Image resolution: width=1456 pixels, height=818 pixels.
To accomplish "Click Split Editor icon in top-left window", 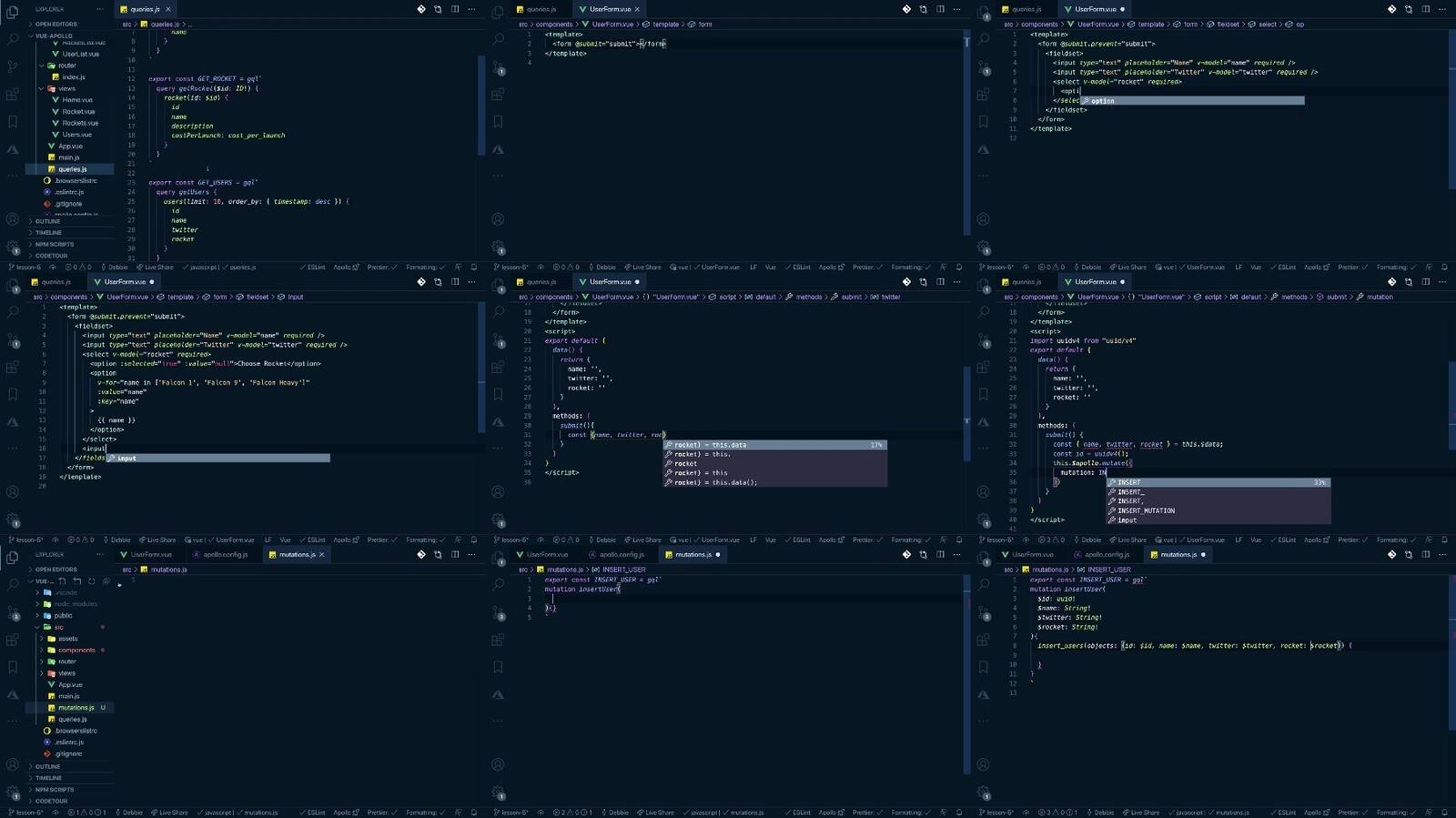I will (455, 9).
